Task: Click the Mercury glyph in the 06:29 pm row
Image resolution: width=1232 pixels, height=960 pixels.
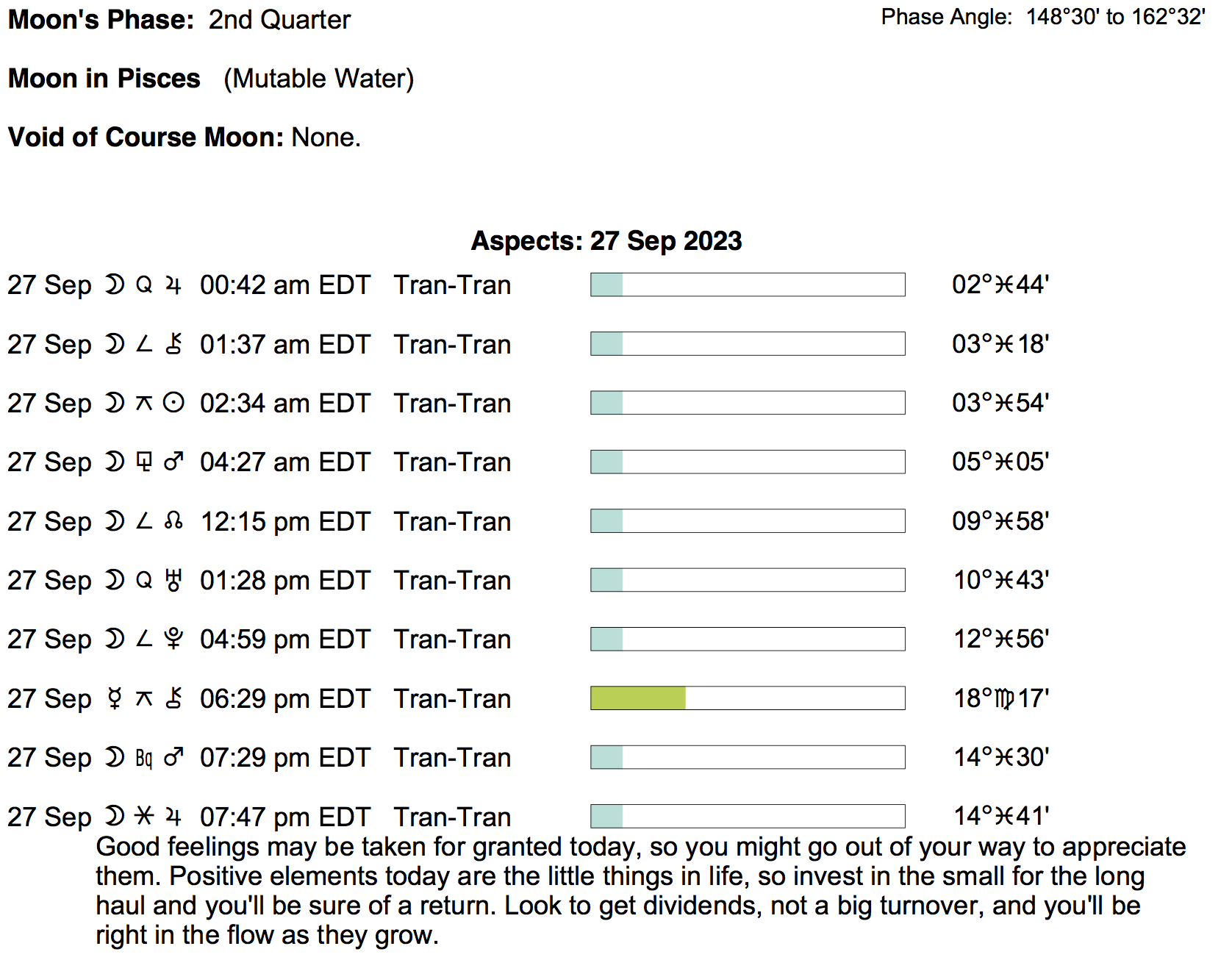Action: [x=115, y=698]
